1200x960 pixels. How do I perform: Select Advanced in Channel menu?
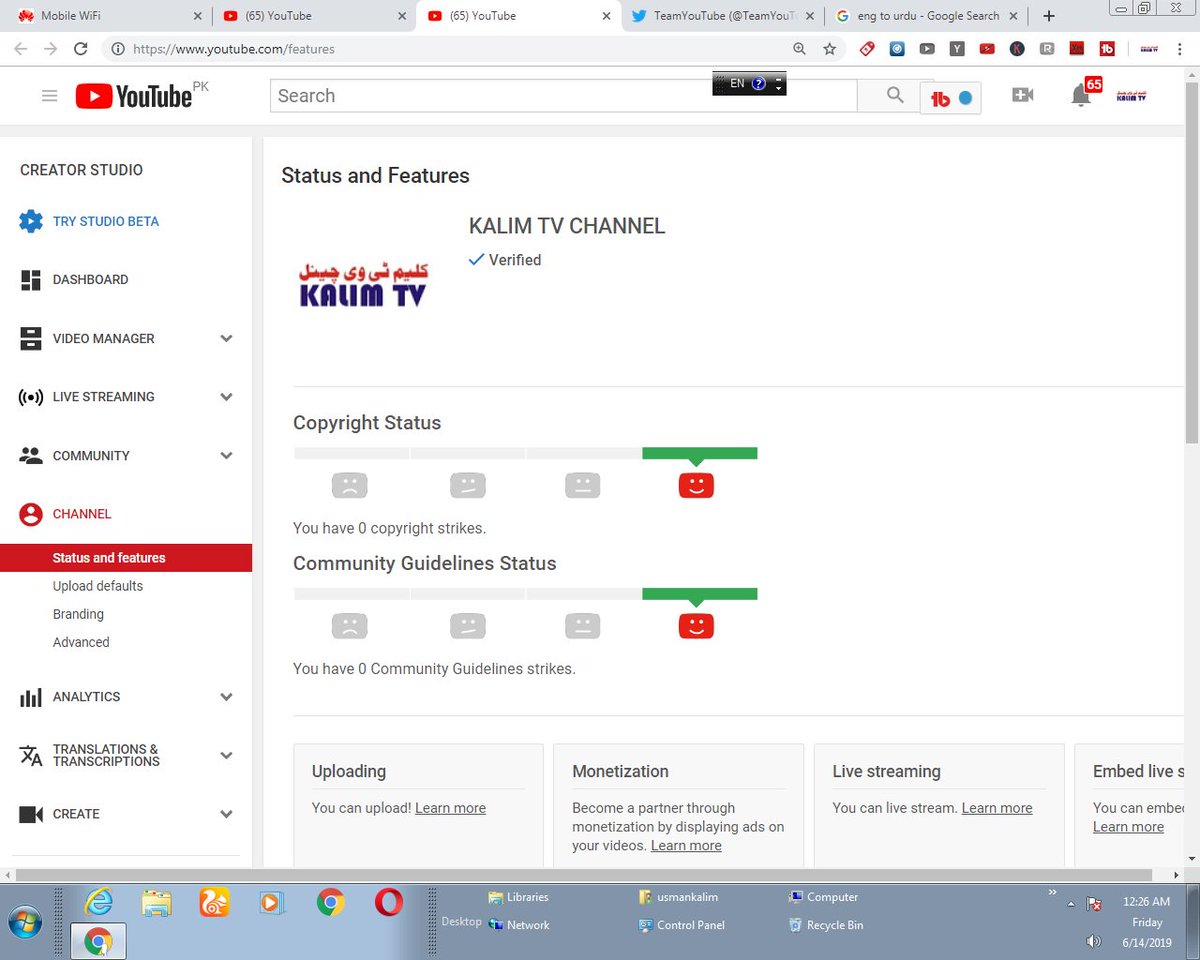(81, 642)
